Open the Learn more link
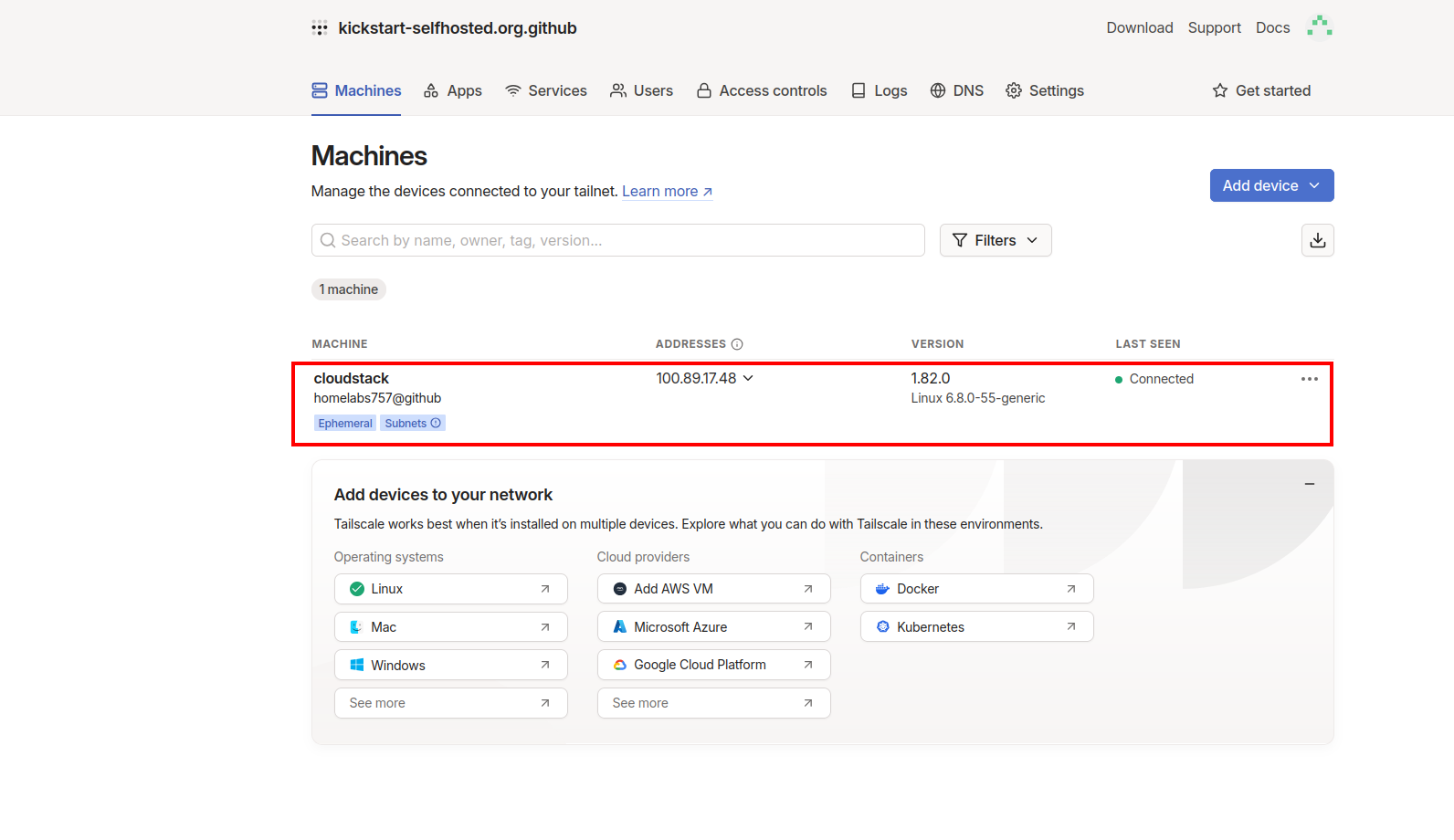Viewport: 1454px width, 840px height. [x=668, y=191]
